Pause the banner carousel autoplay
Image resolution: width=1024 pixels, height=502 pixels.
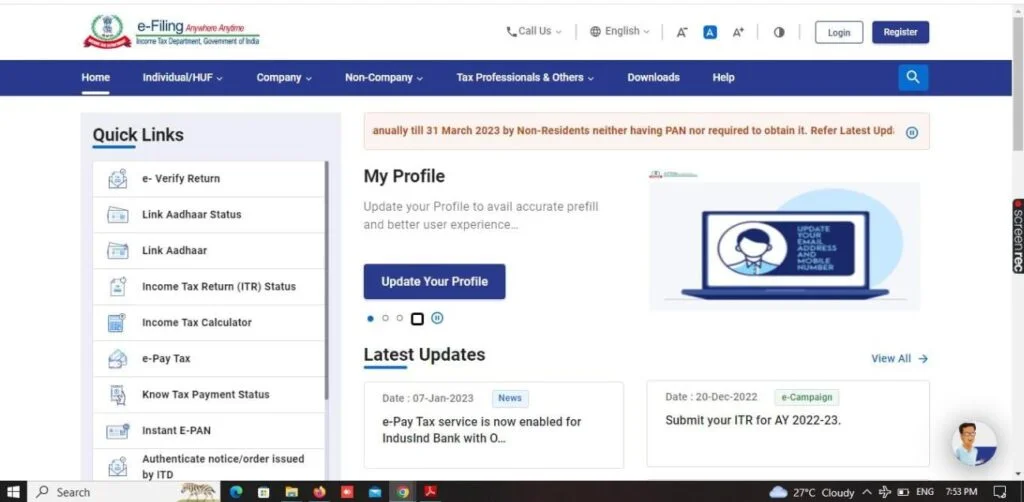click(437, 319)
